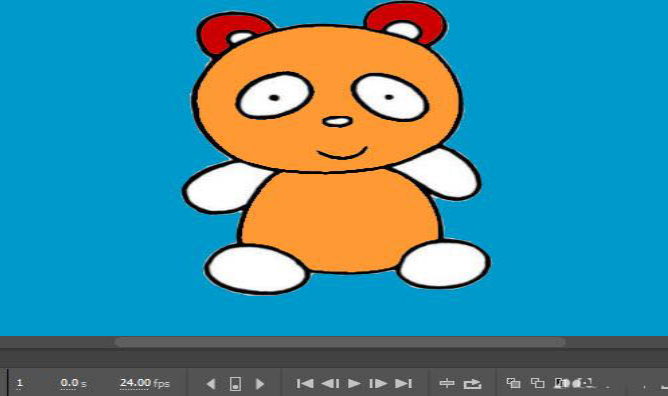Step back one frame

(330, 384)
